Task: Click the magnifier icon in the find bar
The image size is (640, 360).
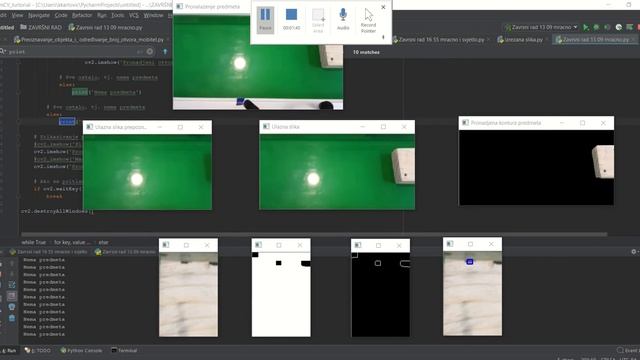Action: pyautogui.click(x=2, y=51)
